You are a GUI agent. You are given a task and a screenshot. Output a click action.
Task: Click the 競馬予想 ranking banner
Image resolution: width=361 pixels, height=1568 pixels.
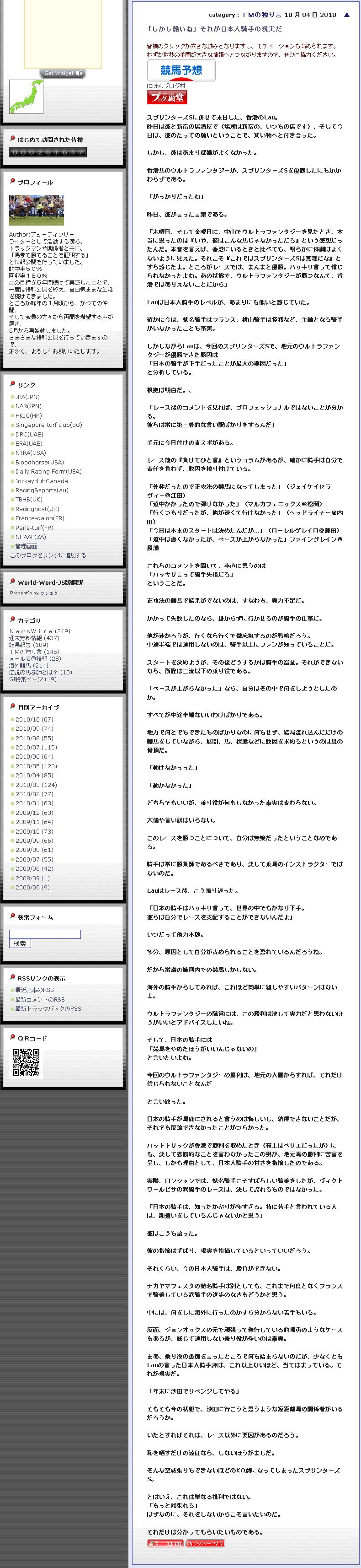click(181, 70)
